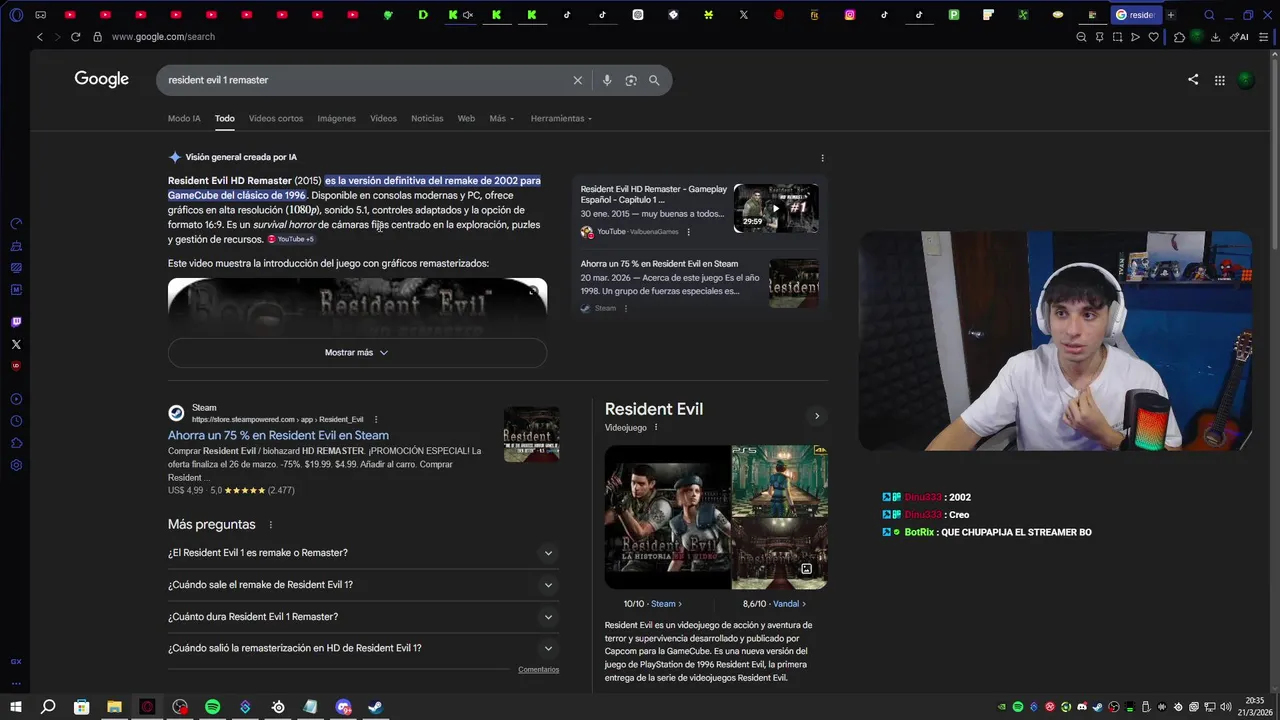Clear the search box with the X icon
1280x720 pixels.
tap(577, 80)
